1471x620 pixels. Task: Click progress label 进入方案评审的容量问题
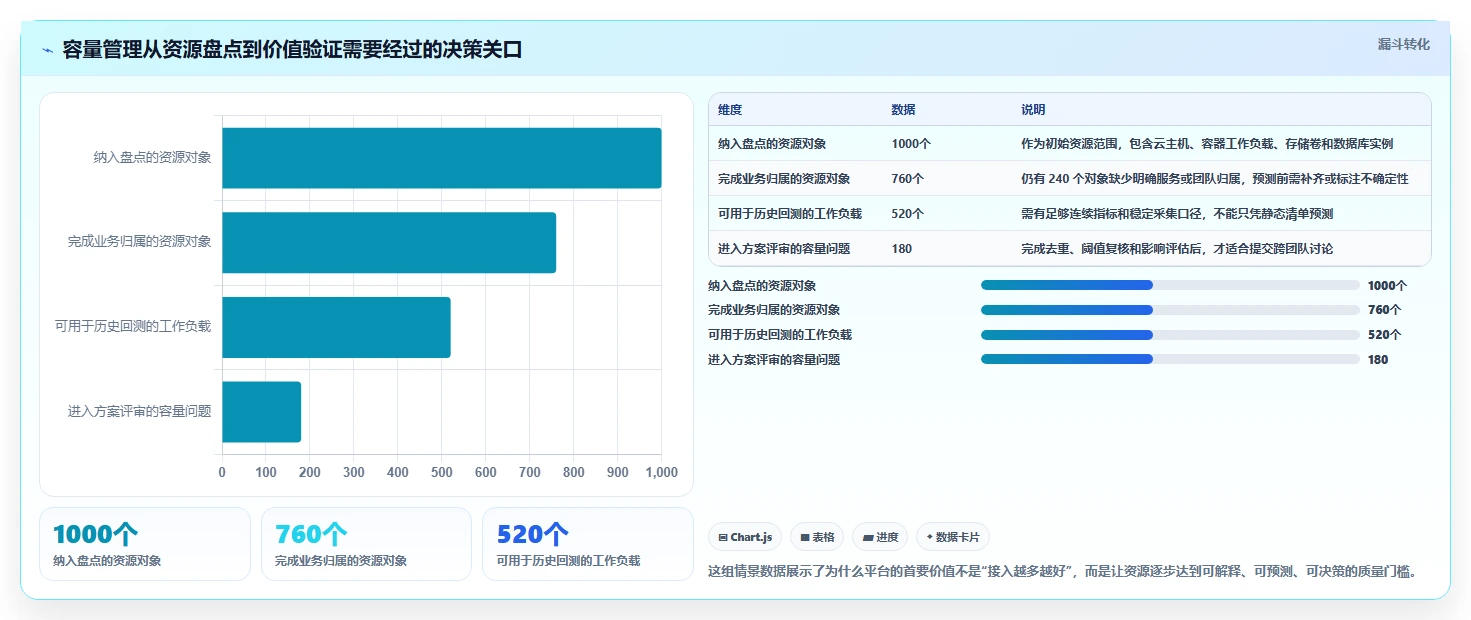[x=774, y=360]
